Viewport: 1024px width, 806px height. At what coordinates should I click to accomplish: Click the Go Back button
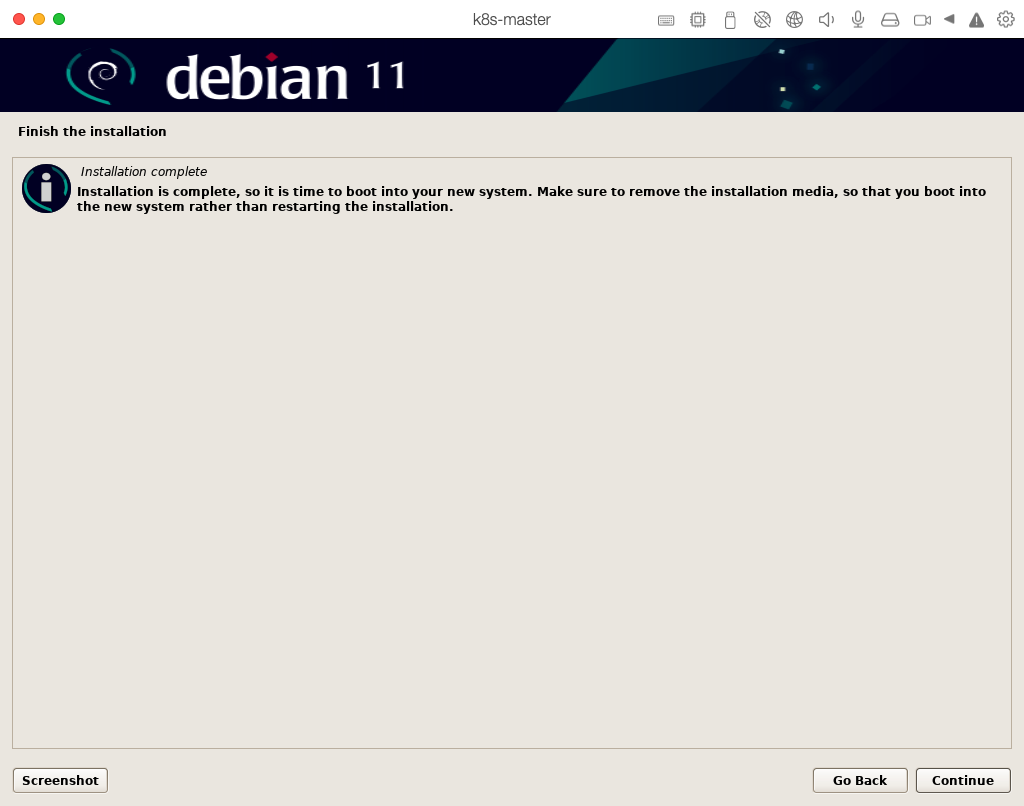click(860, 781)
